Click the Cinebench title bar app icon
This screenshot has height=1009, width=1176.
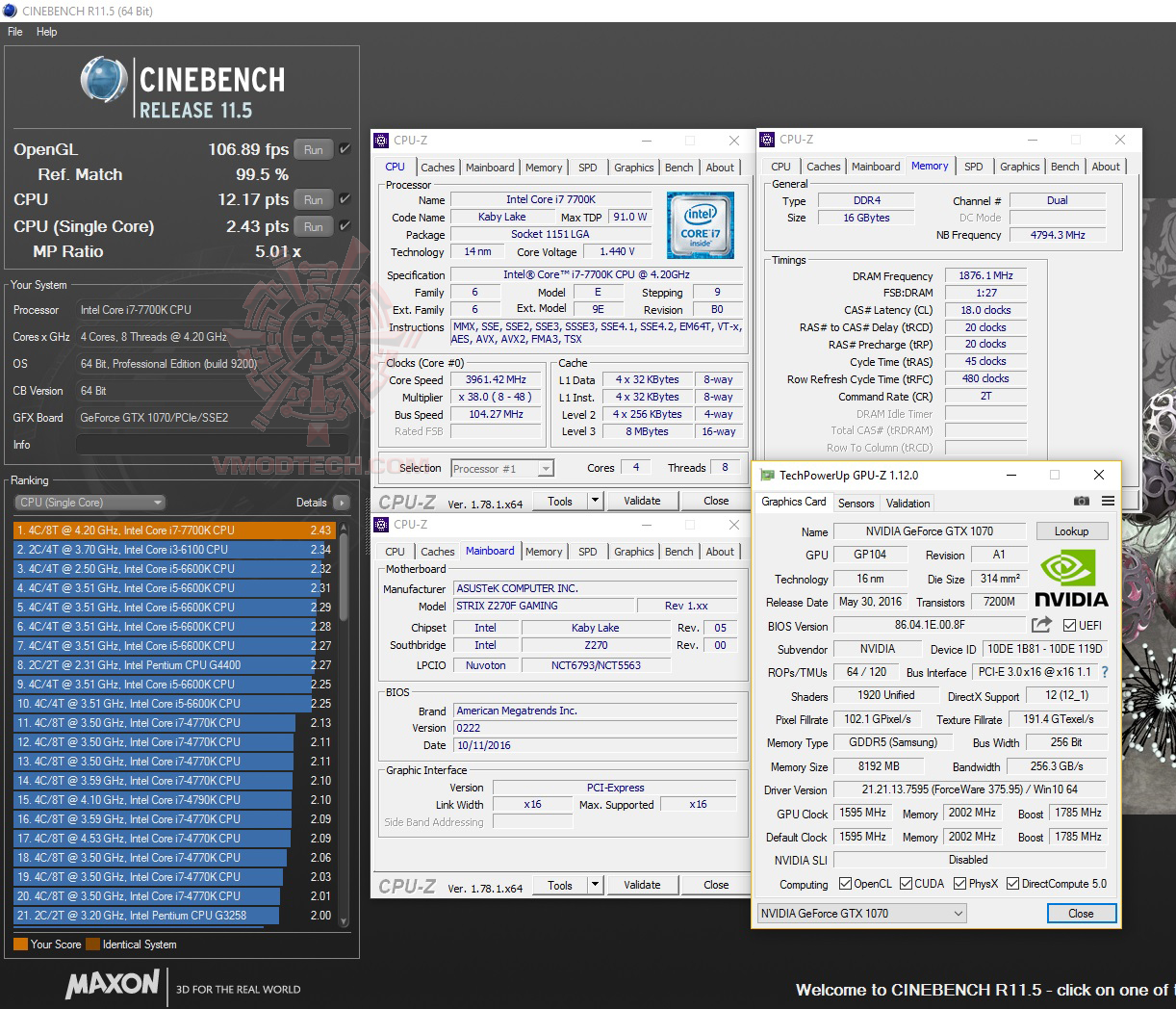coord(10,11)
